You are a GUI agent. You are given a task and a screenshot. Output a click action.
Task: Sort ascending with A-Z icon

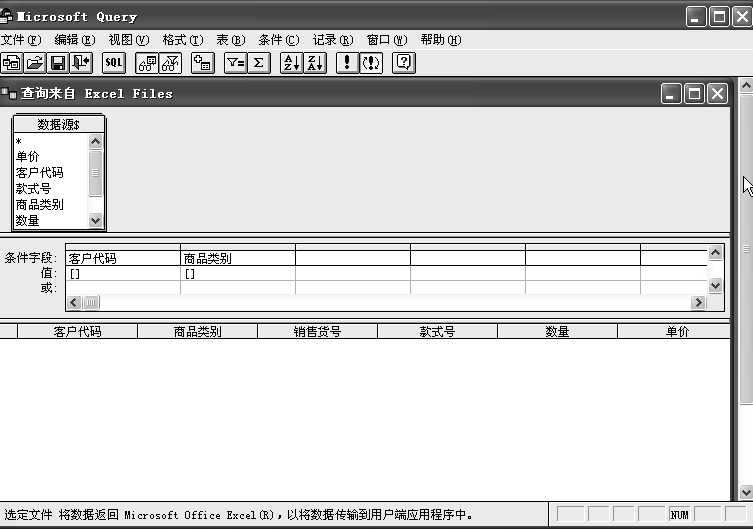(291, 63)
